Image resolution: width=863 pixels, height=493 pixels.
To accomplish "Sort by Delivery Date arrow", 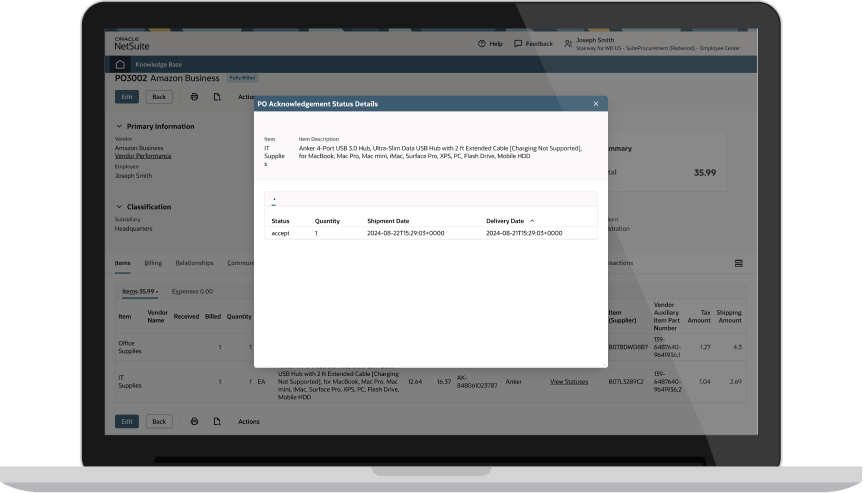I will coord(532,221).
